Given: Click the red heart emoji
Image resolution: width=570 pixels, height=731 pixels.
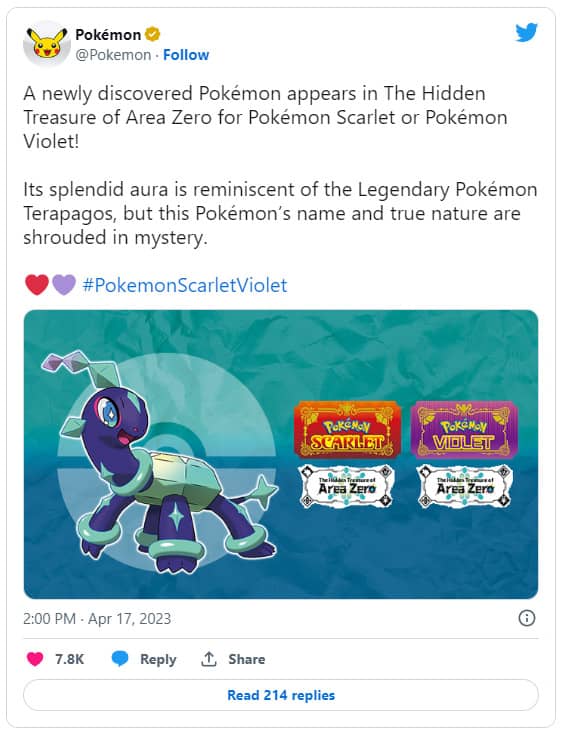Looking at the screenshot, I should pyautogui.click(x=36, y=285).
